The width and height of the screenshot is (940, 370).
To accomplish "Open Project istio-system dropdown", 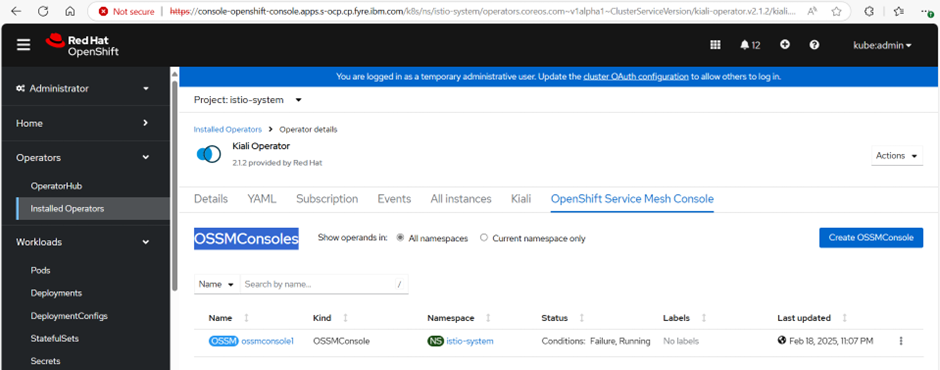I will click(248, 100).
